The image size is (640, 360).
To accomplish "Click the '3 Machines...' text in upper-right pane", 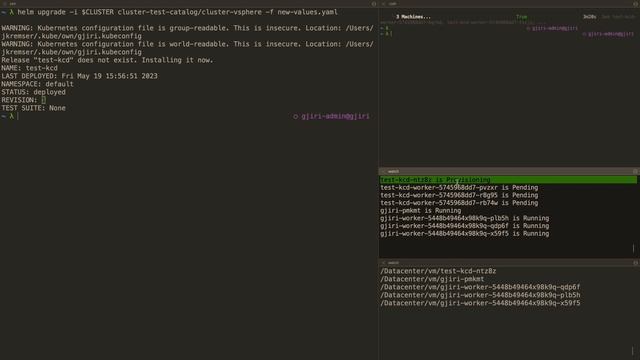I will (413, 17).
